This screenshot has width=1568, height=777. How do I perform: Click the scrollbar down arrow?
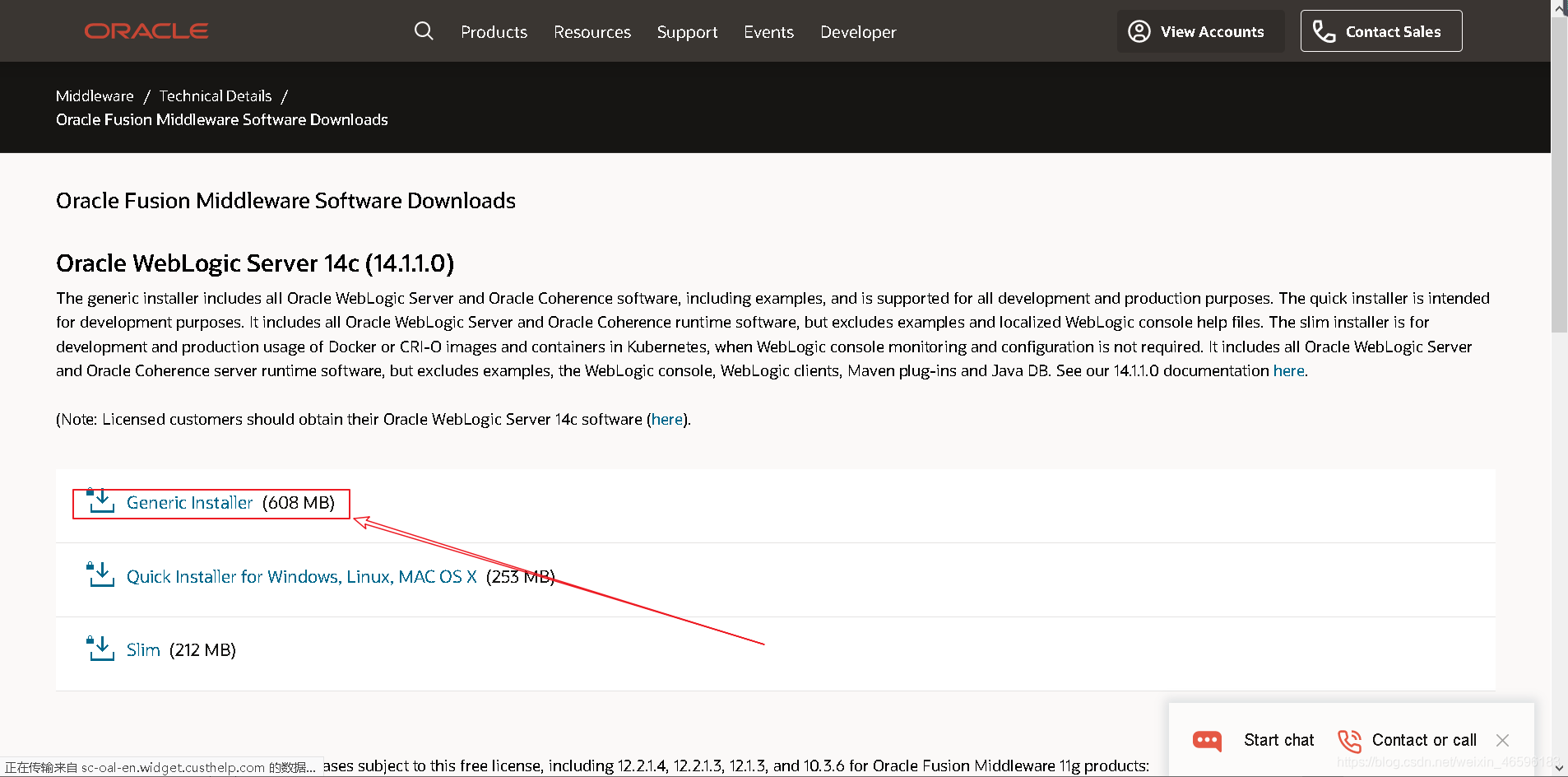coord(1559,769)
